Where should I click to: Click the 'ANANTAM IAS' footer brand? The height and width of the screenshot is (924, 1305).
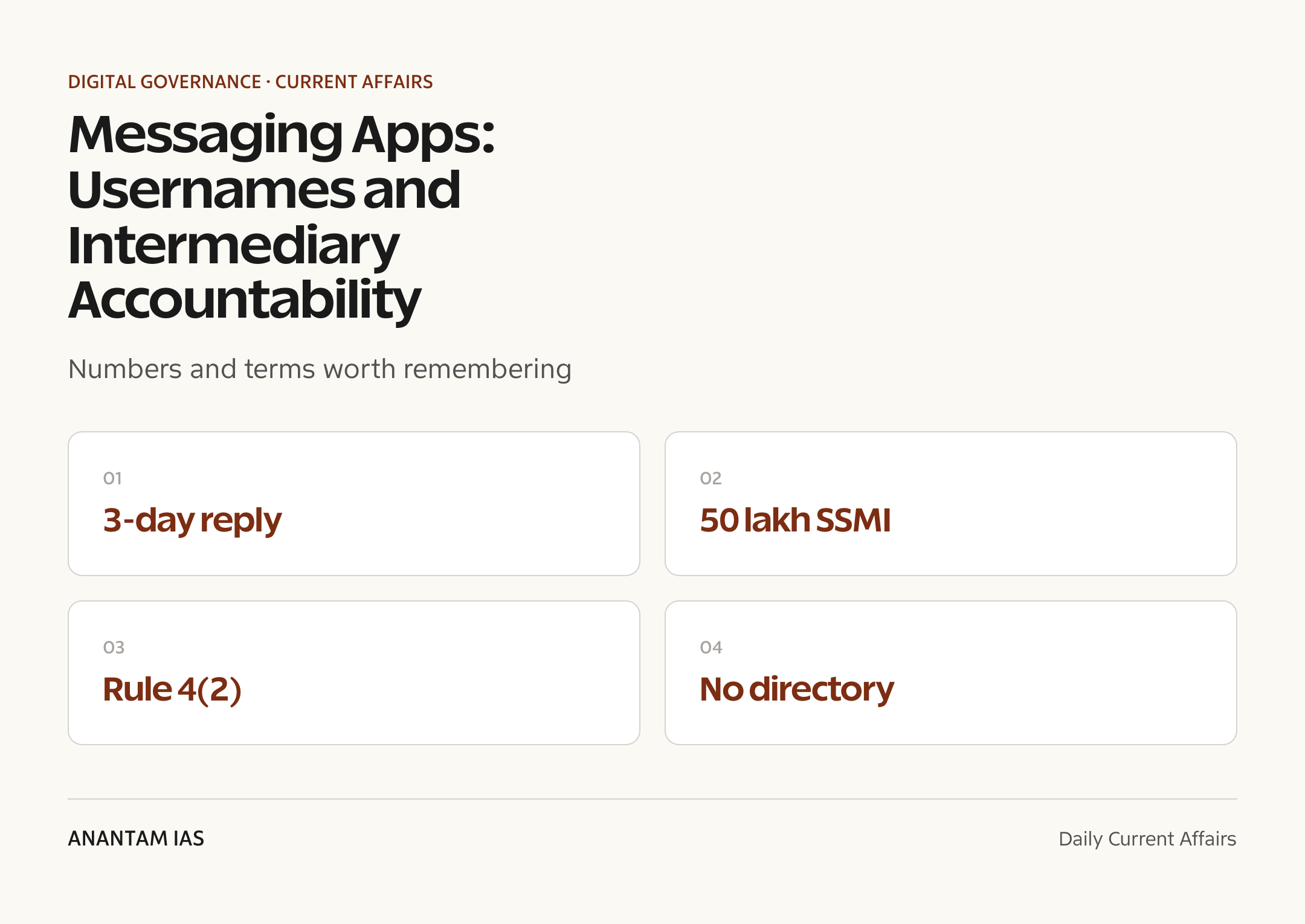pos(136,838)
